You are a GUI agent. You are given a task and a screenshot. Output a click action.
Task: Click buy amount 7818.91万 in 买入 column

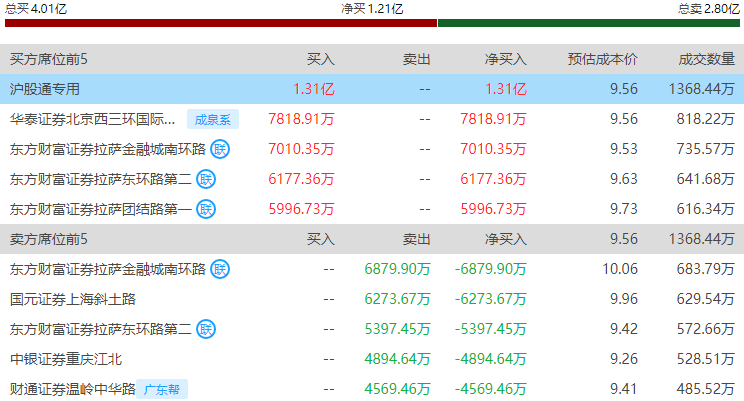pyautogui.click(x=301, y=119)
